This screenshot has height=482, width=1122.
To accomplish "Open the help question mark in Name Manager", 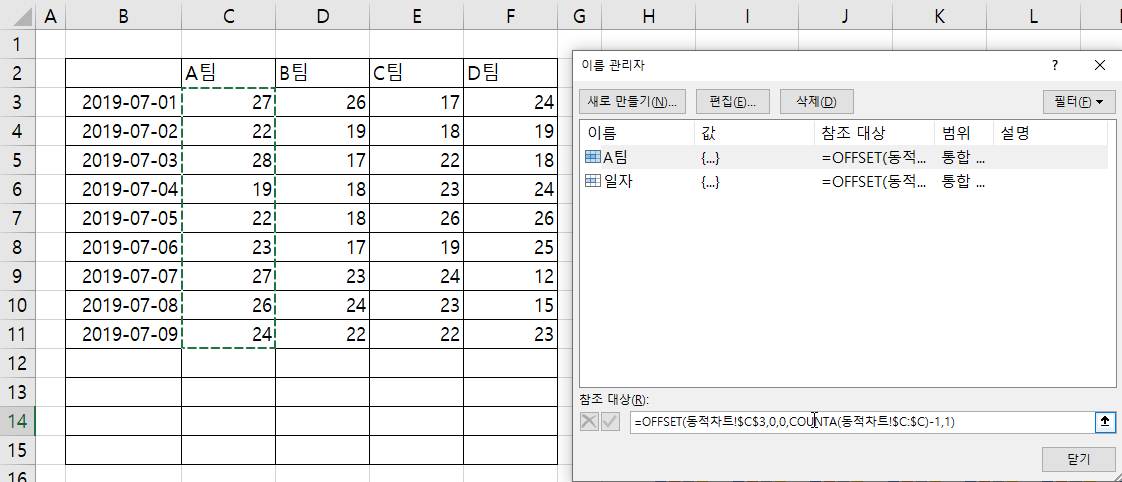I will pyautogui.click(x=1054, y=66).
